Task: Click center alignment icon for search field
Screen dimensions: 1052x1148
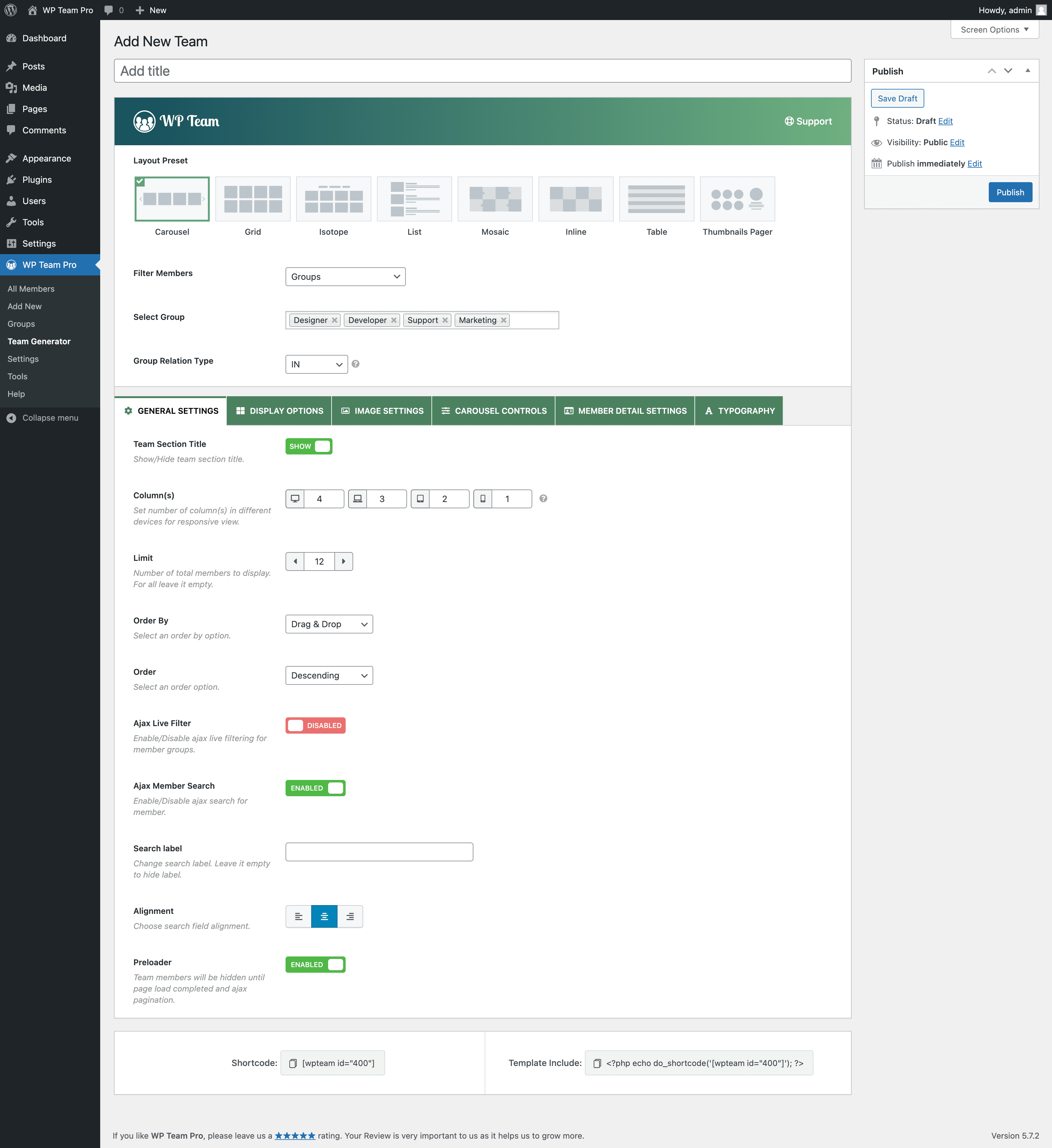Action: click(324, 916)
